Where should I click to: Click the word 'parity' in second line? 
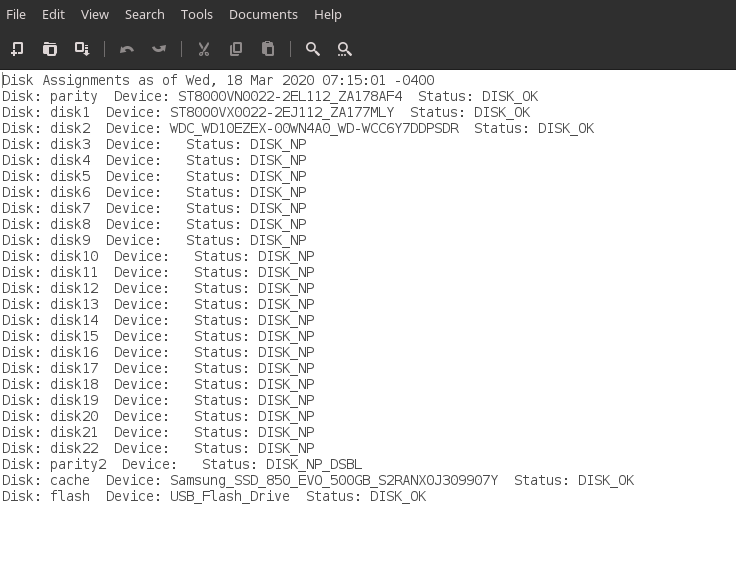pos(74,96)
